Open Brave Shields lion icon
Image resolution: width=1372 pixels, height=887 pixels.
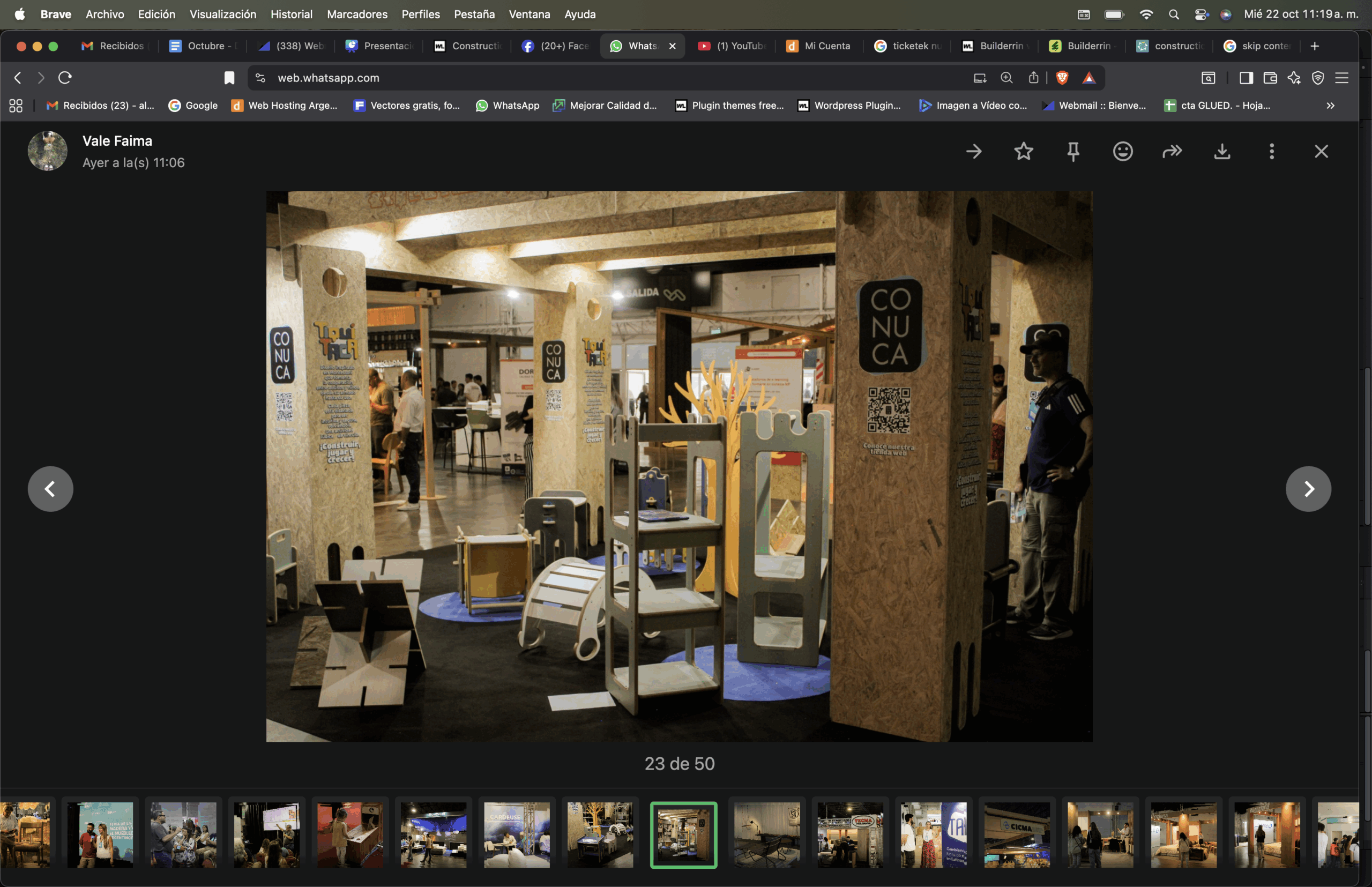pos(1062,78)
